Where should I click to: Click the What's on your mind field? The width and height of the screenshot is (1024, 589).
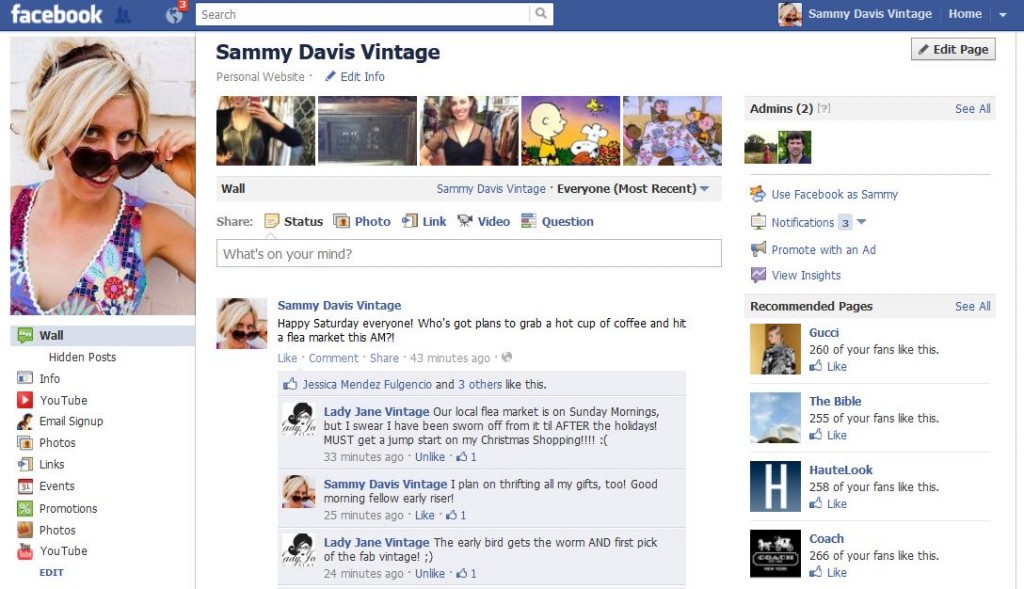pyautogui.click(x=469, y=253)
